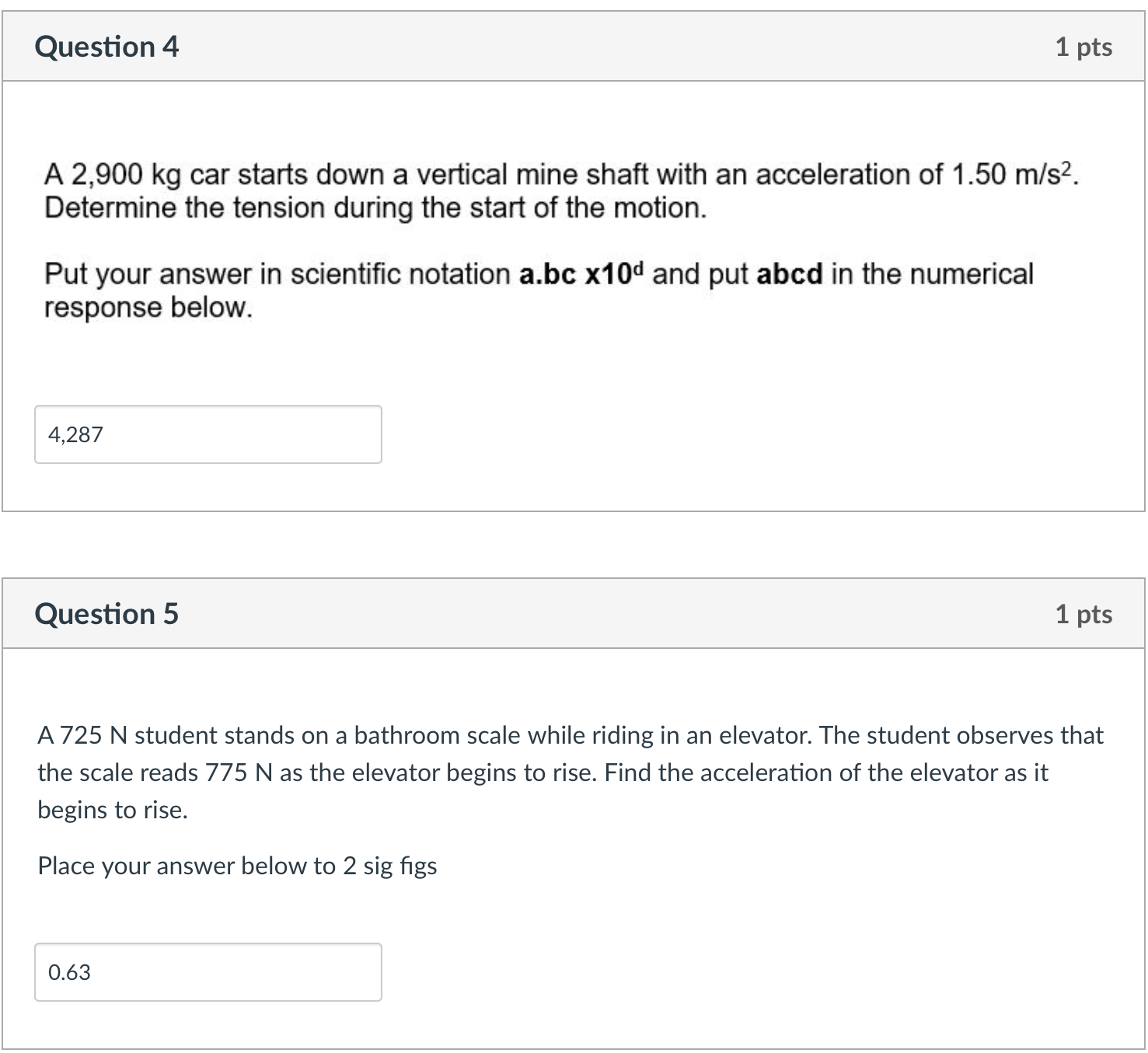Place cursor in Question 4 numerical response box
Viewport: 1148px width, 1053px height.
coord(207,434)
